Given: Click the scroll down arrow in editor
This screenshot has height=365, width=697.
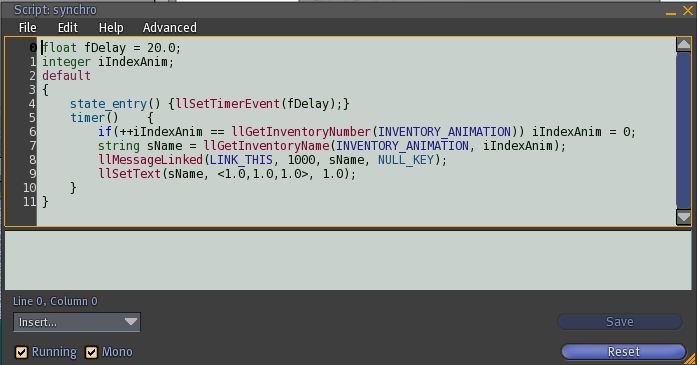Looking at the screenshot, I should [683, 217].
